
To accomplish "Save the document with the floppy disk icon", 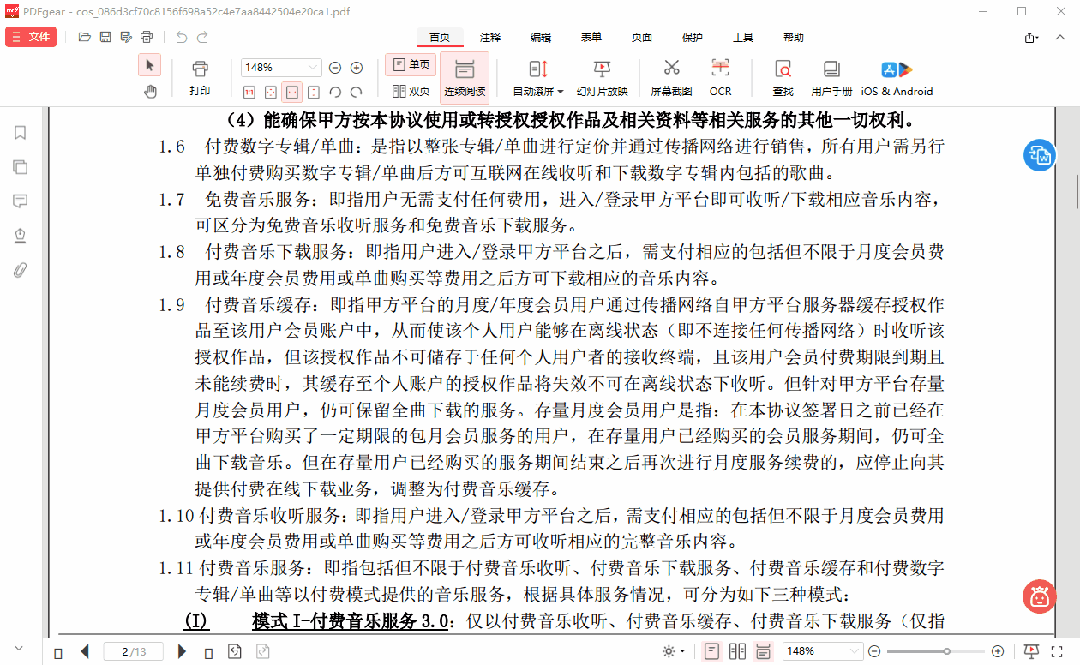I will coord(105,37).
